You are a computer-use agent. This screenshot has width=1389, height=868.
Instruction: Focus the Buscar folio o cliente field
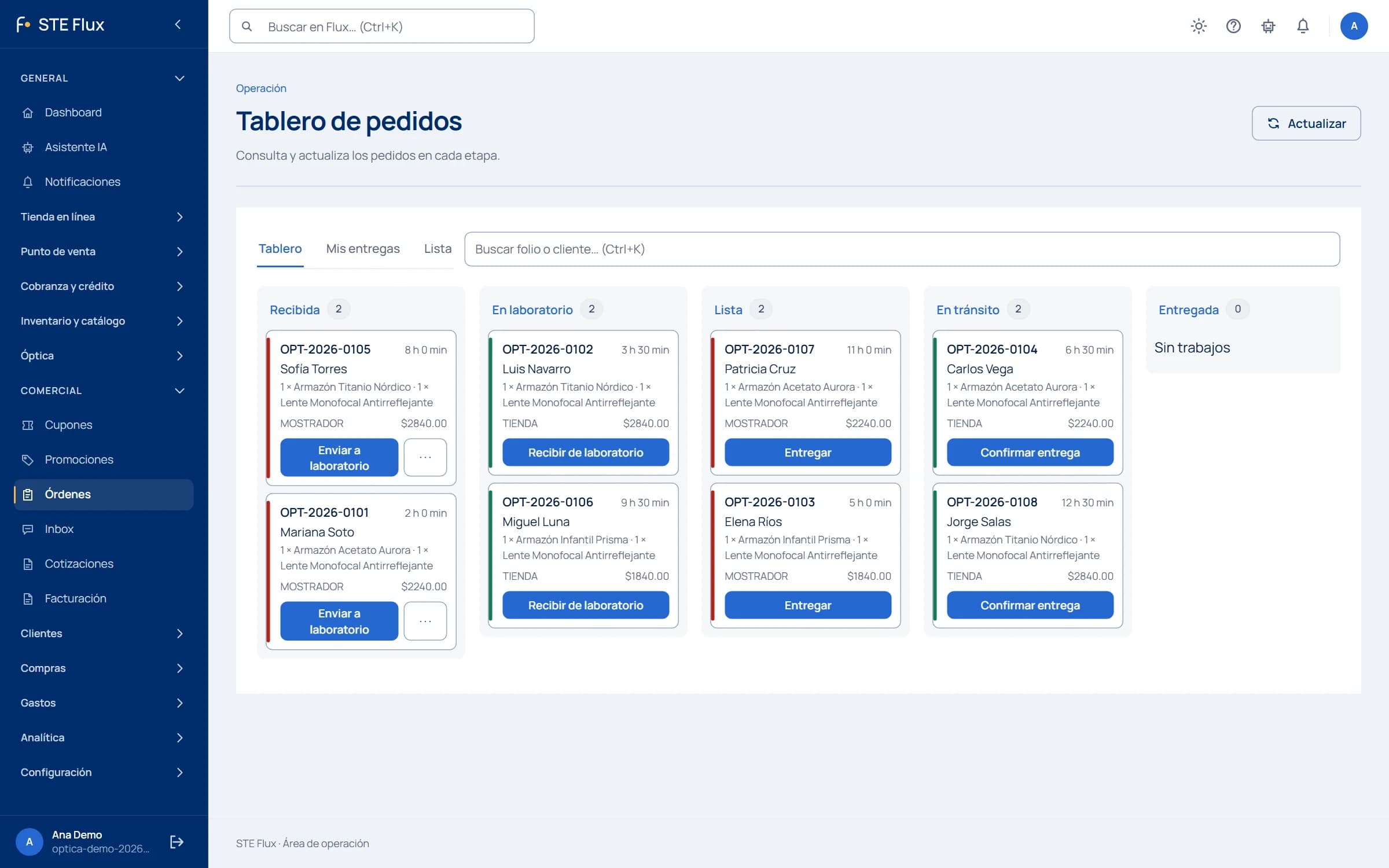click(902, 249)
